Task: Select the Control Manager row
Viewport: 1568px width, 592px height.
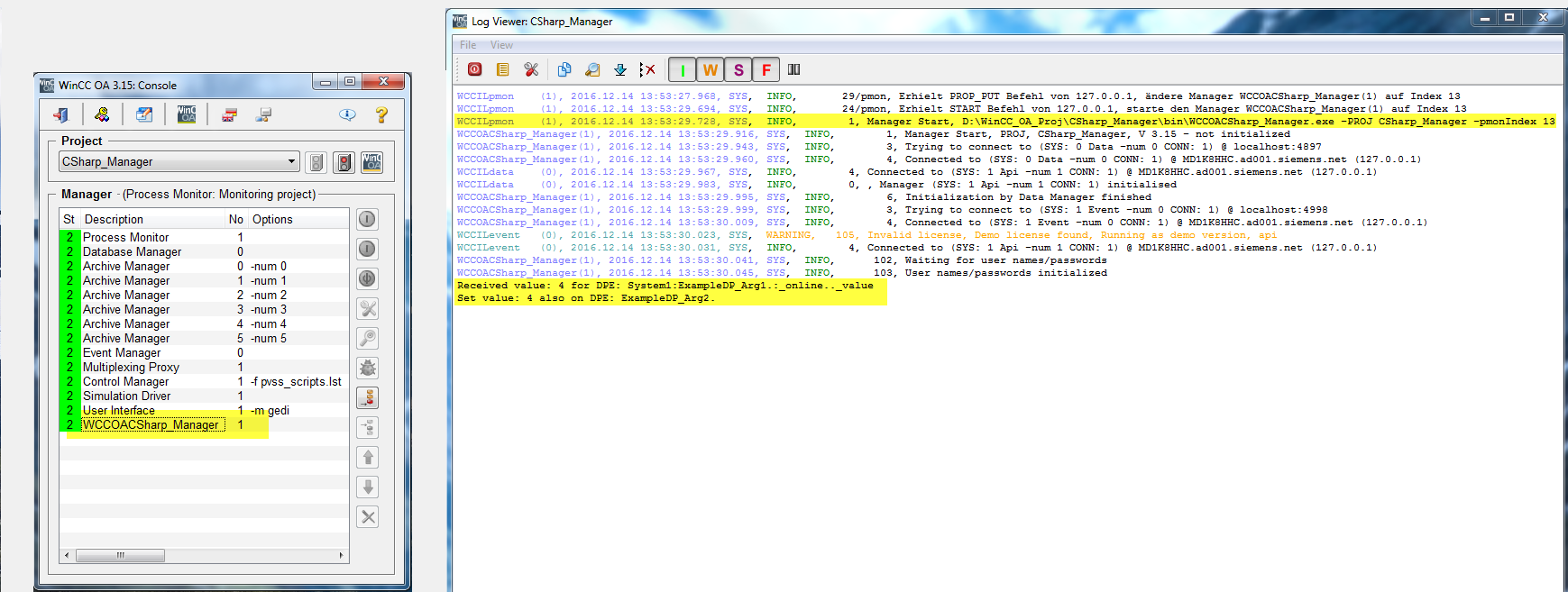Action: [205, 381]
